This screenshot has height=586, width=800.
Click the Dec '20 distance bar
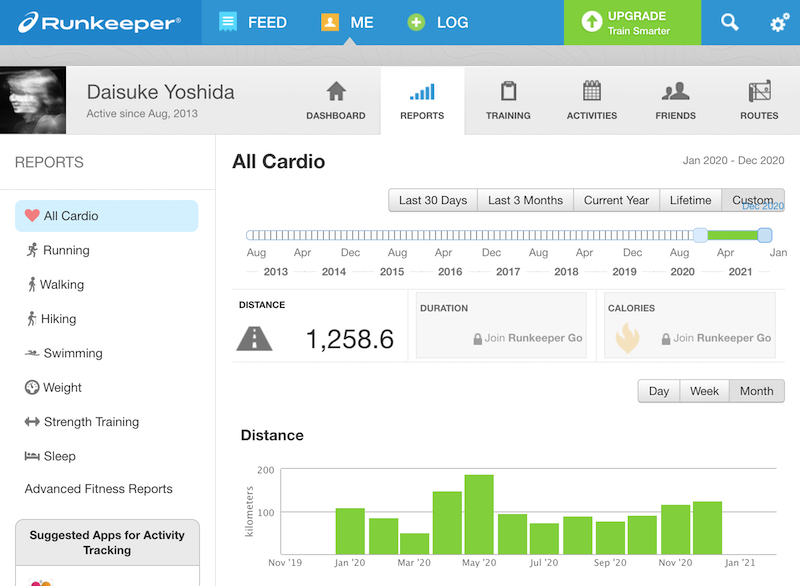tap(707, 528)
